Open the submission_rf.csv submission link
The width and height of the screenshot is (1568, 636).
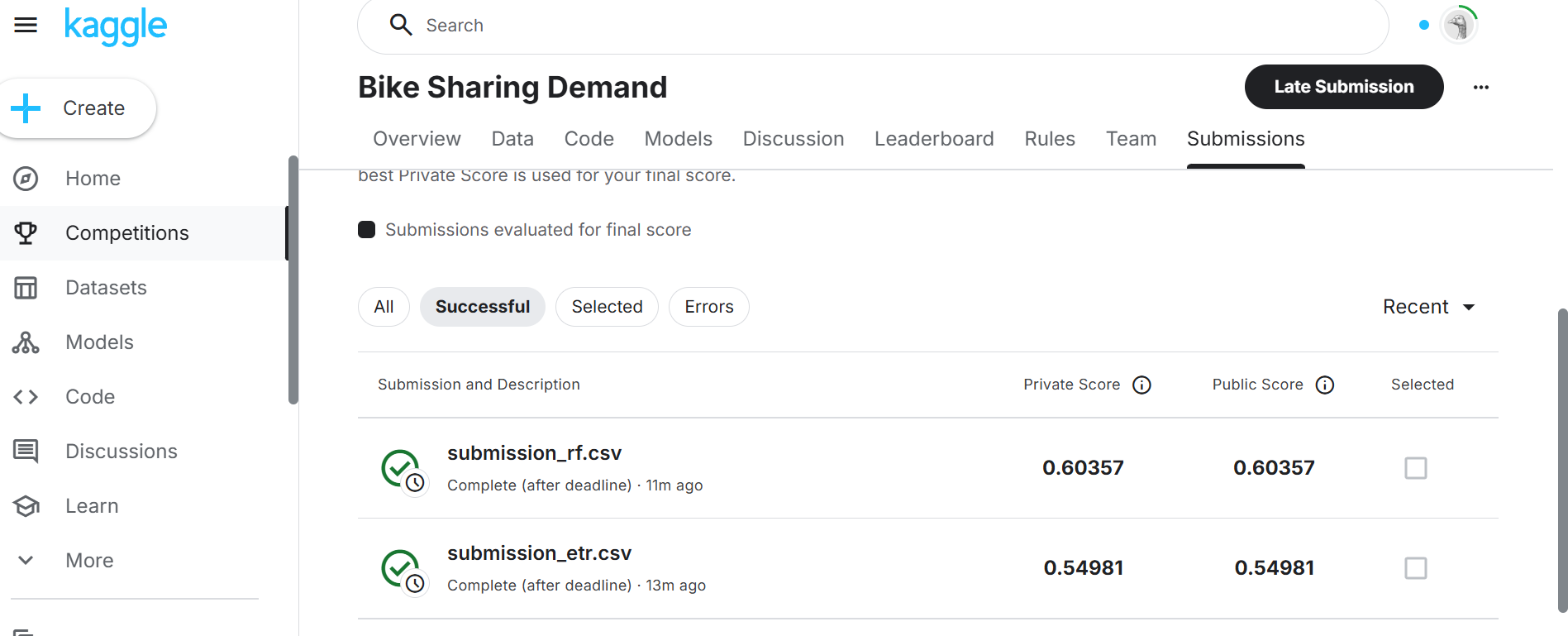[534, 453]
